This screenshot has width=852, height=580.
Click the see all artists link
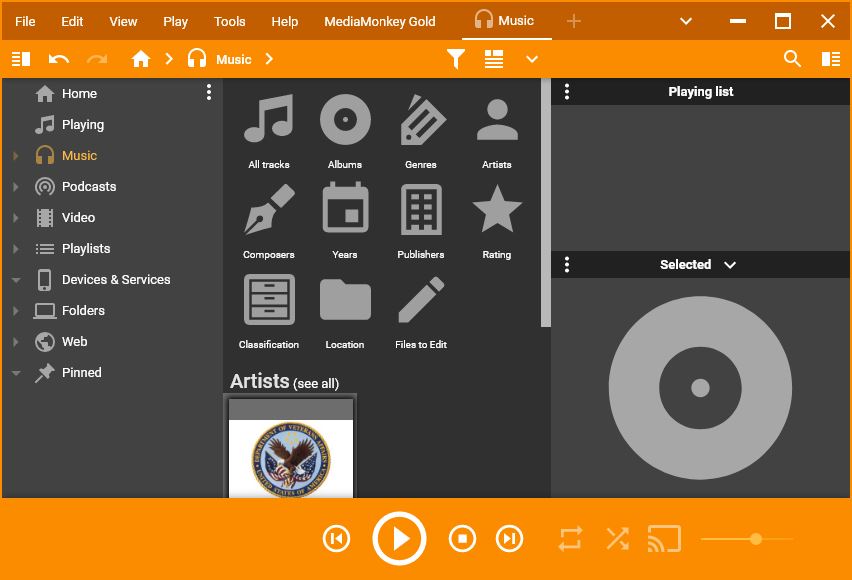pyautogui.click(x=316, y=383)
